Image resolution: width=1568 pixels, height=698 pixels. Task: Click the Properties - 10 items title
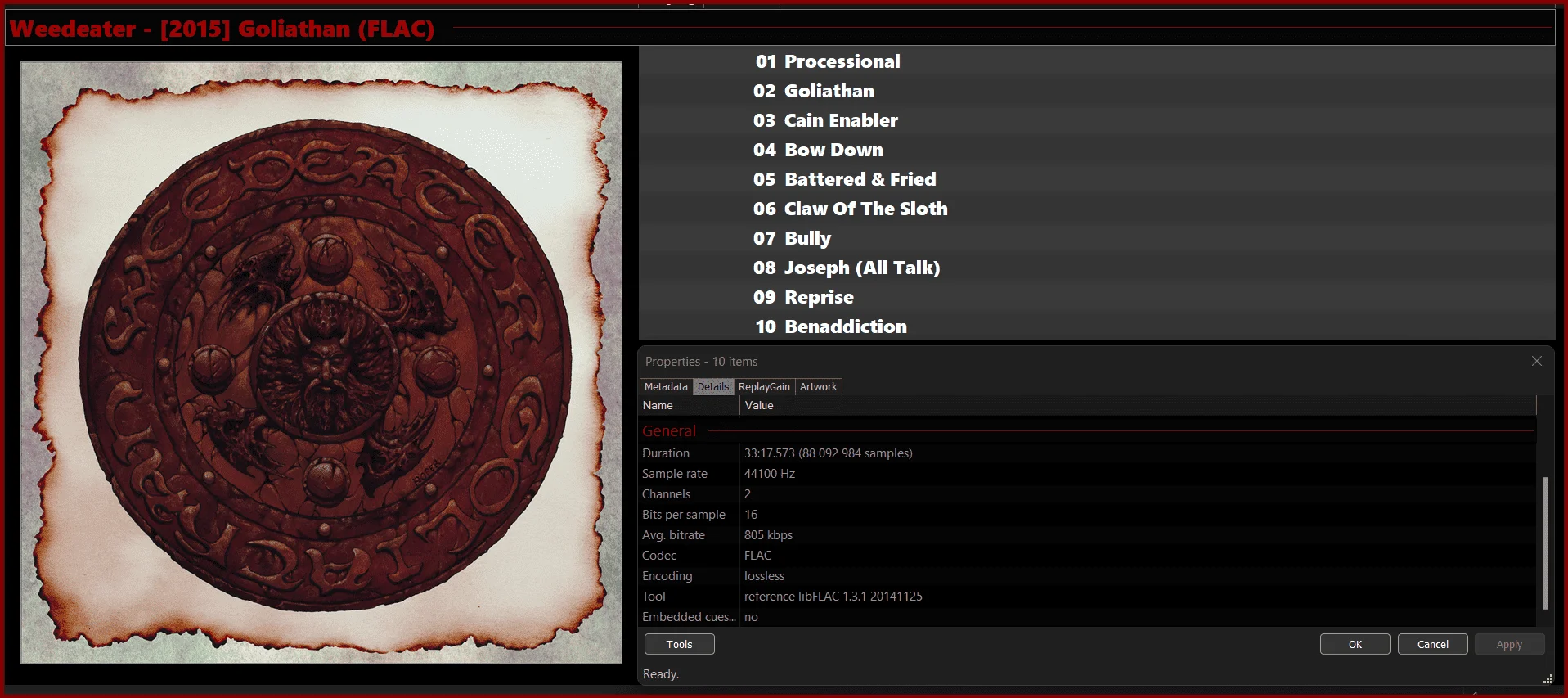[701, 361]
